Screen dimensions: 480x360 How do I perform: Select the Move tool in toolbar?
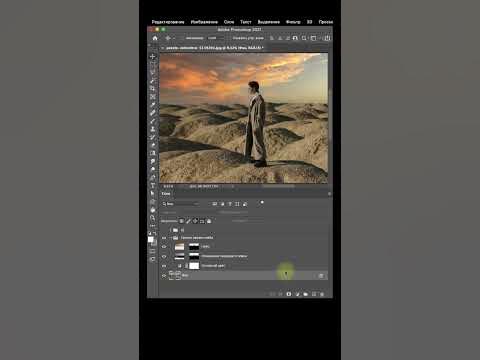(x=152, y=56)
